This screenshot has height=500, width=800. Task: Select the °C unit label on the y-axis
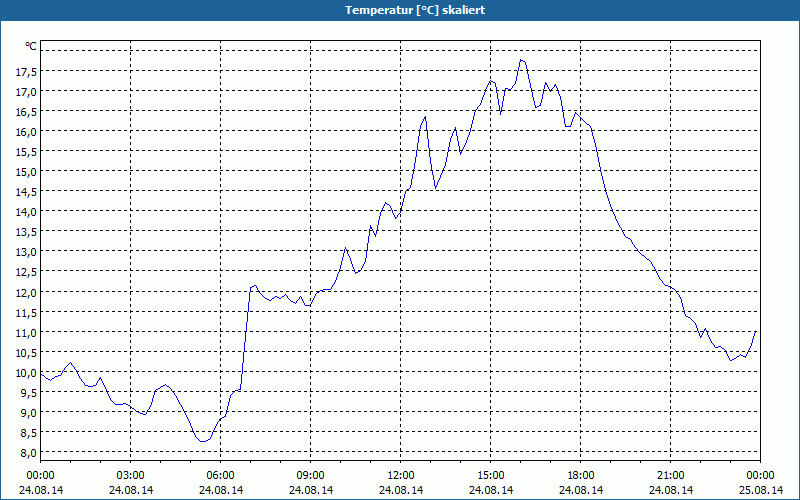(31, 46)
